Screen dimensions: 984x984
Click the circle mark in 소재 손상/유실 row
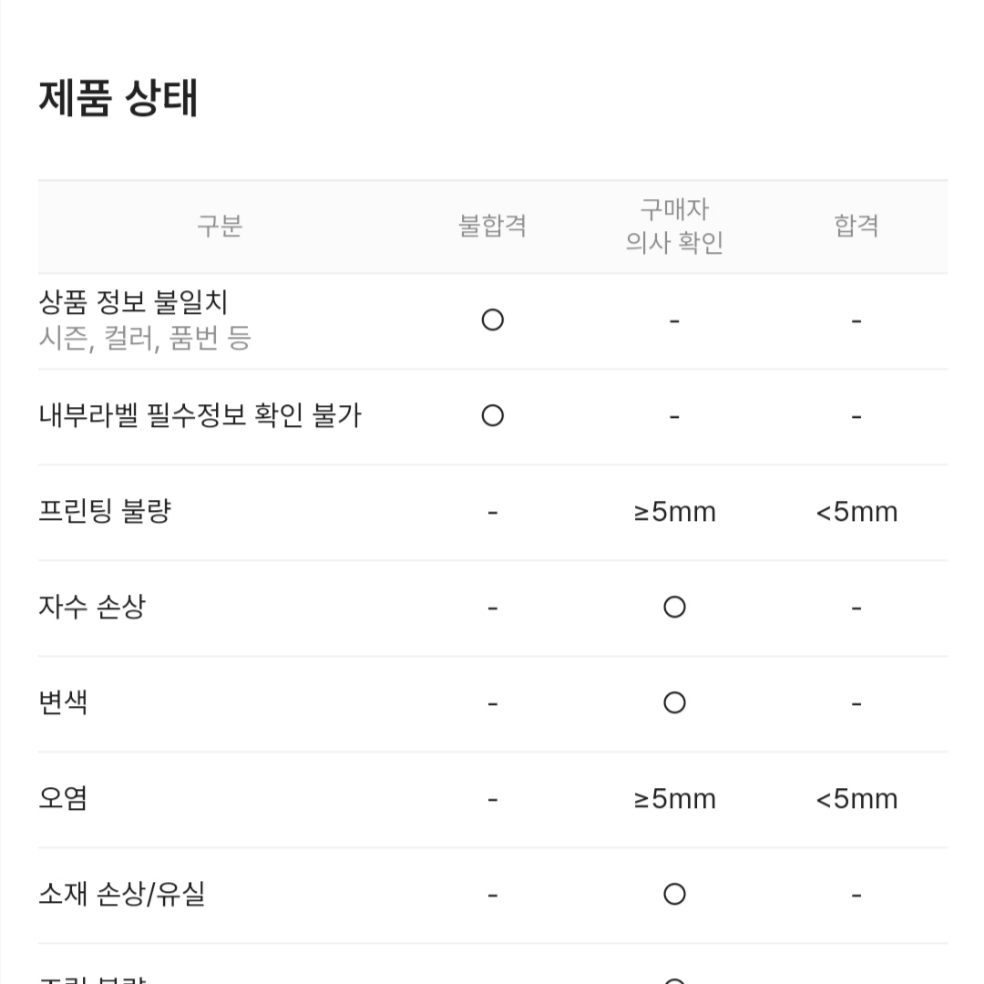675,894
